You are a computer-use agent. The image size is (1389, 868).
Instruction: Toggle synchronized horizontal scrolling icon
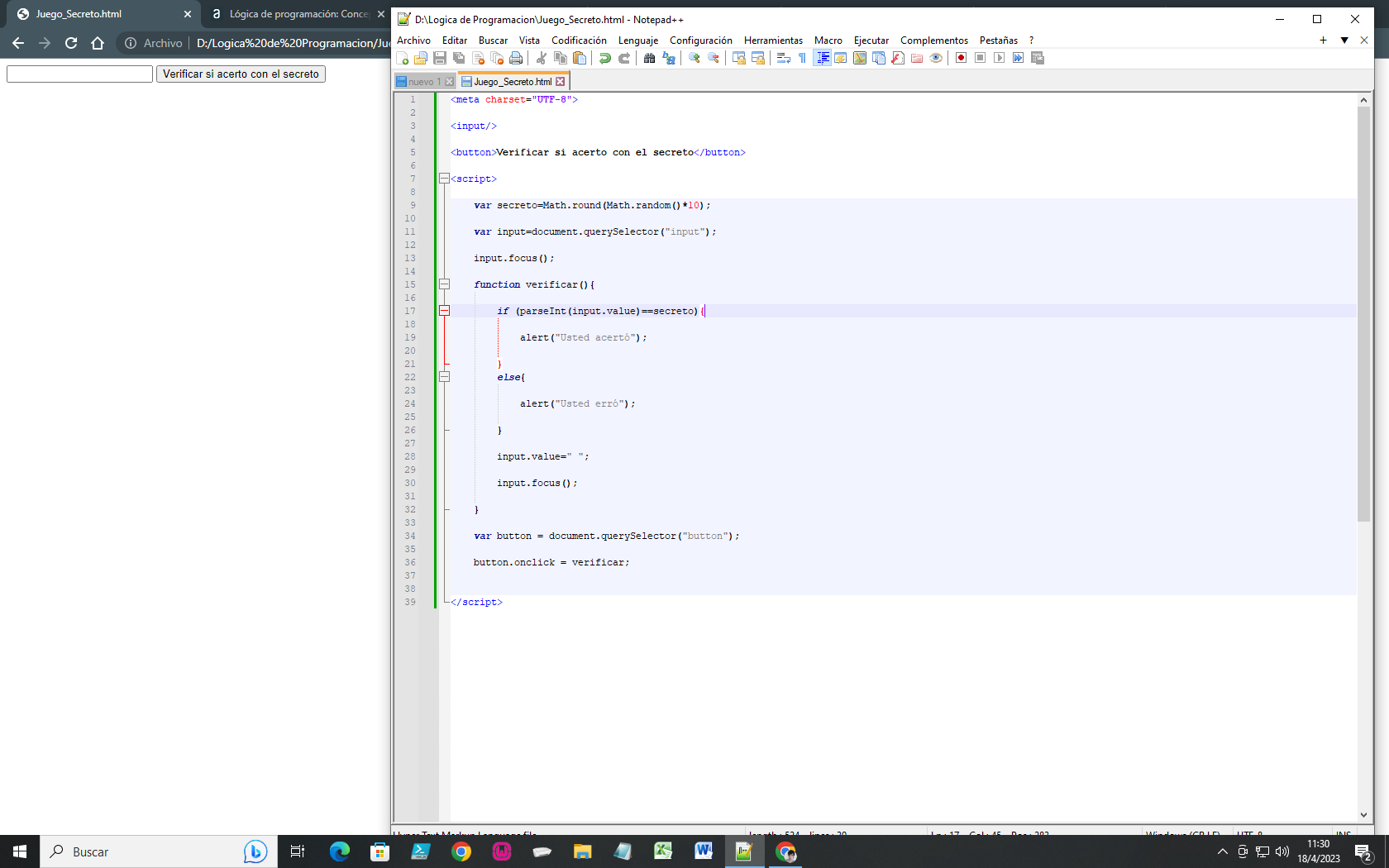tap(758, 58)
